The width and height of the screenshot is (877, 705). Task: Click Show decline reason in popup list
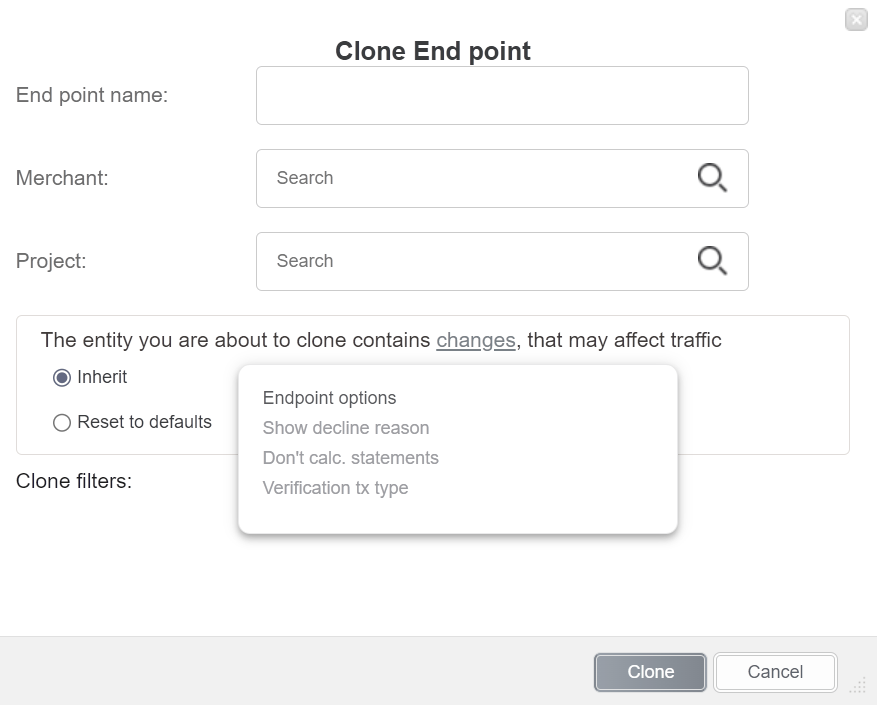tap(346, 428)
